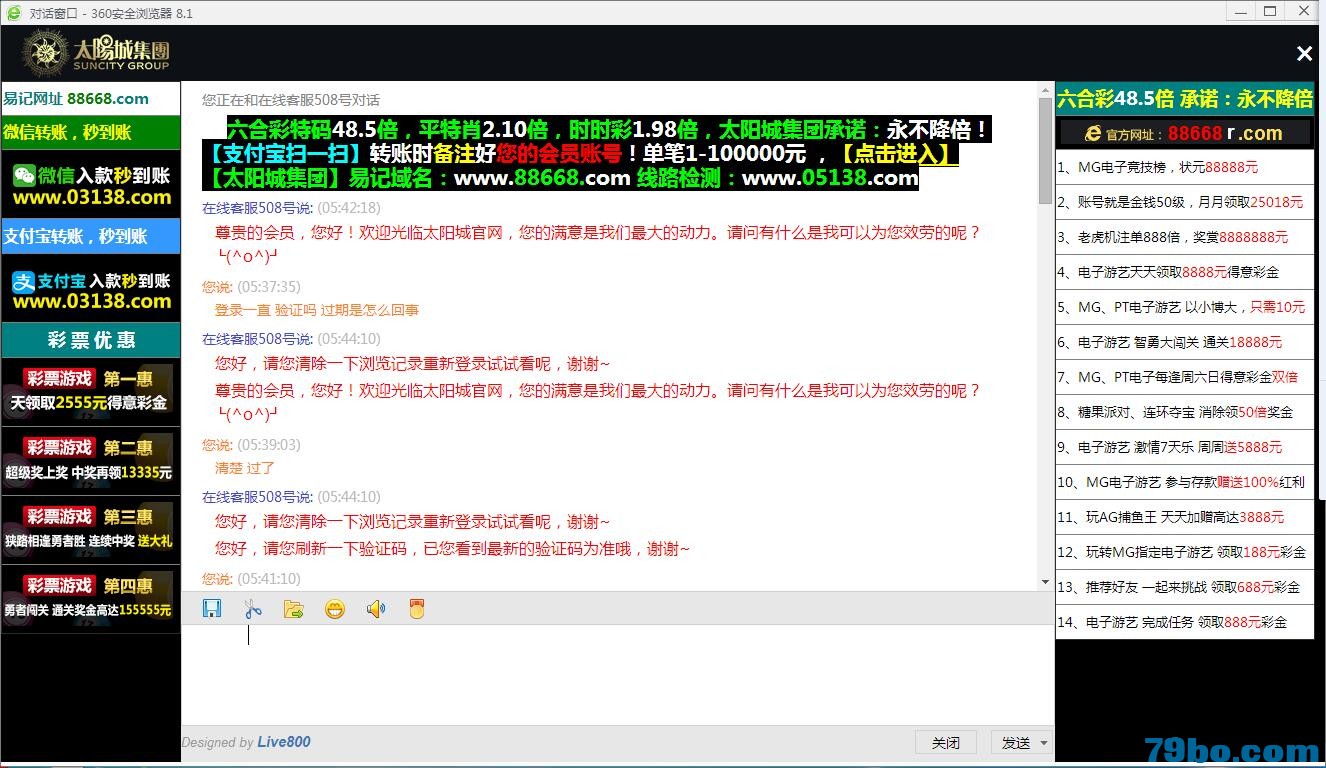Open item 14 电子游艺 完成任务
The height and width of the screenshot is (768, 1326).
click(x=1185, y=622)
